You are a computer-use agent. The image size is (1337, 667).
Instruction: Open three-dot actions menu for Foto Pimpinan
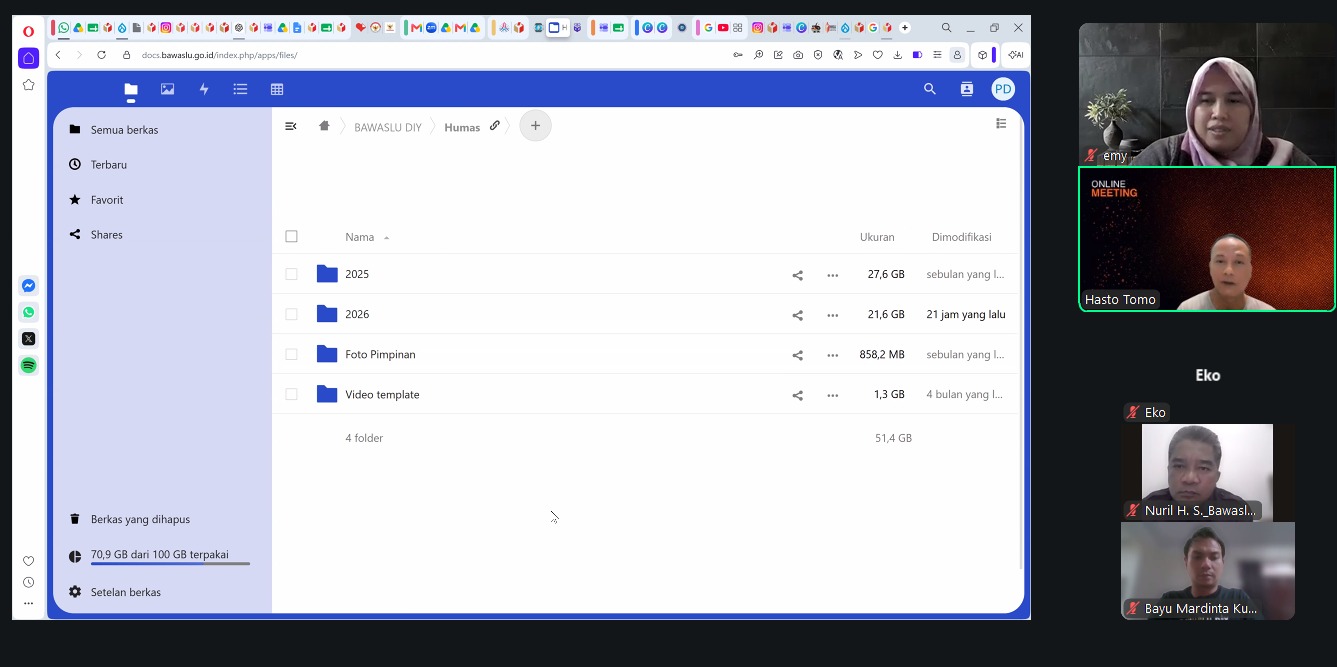click(833, 355)
